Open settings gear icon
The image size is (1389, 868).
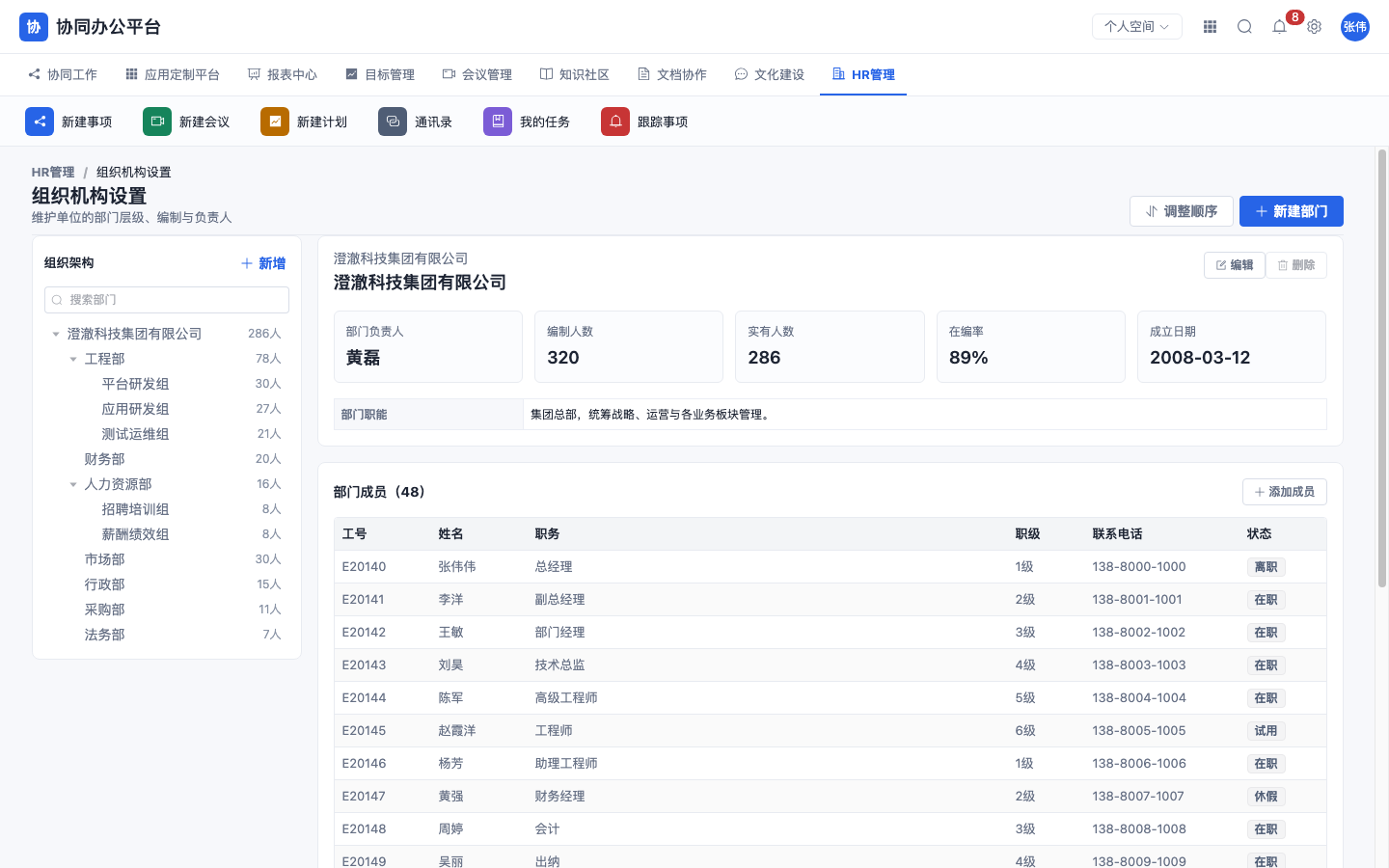click(1315, 27)
